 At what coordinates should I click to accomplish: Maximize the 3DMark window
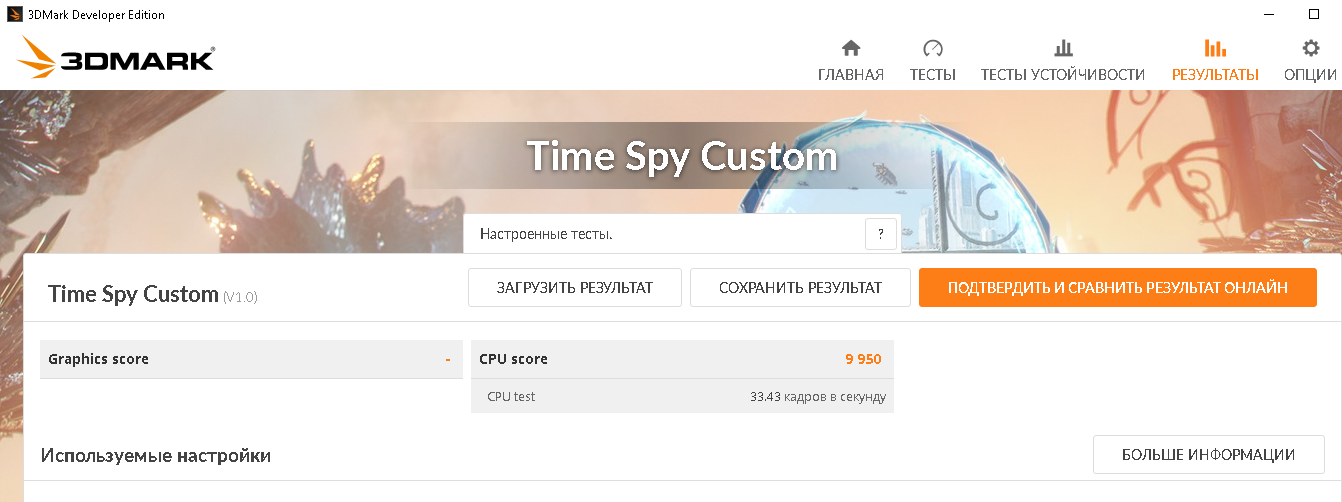(1314, 14)
